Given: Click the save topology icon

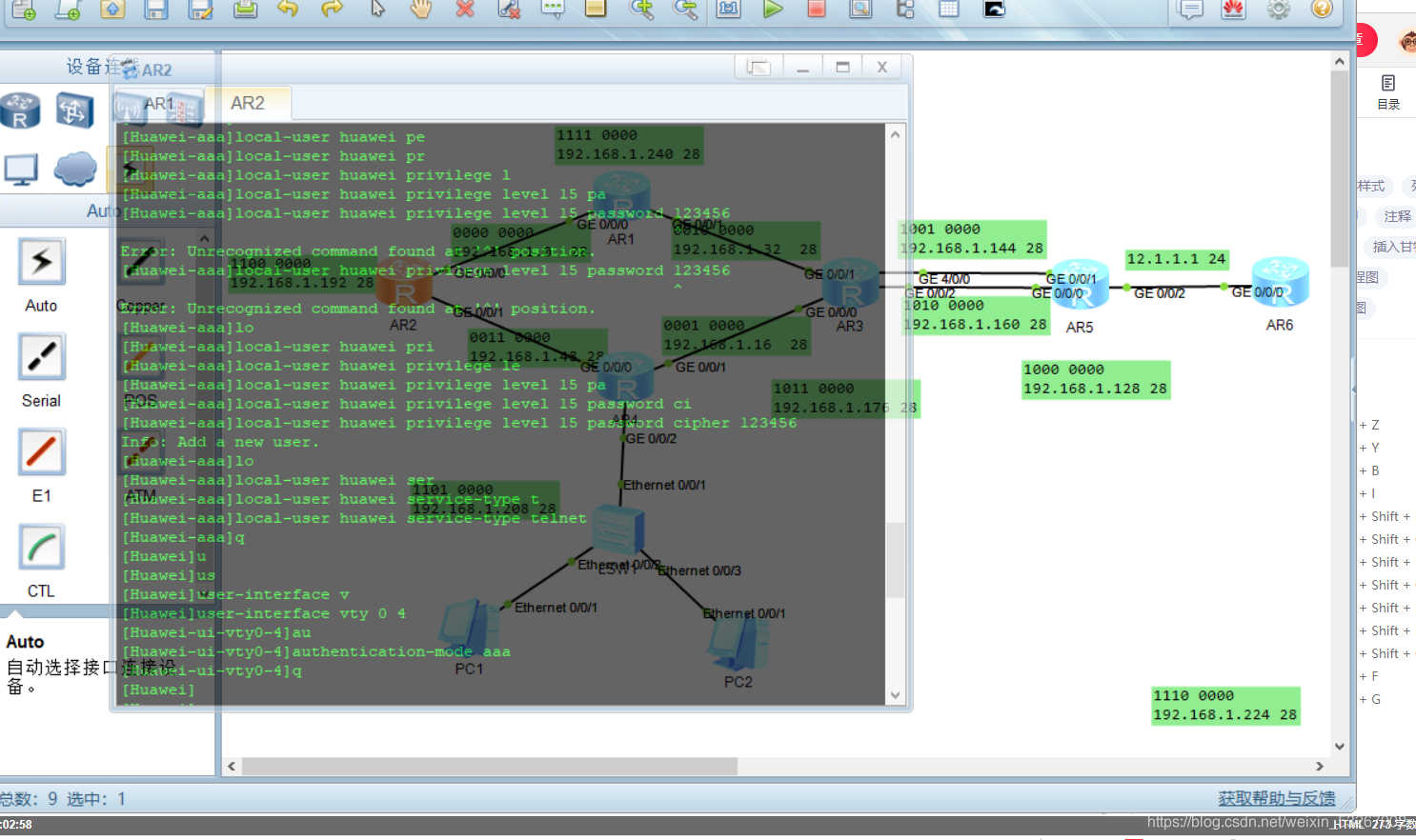Looking at the screenshot, I should [x=156, y=10].
